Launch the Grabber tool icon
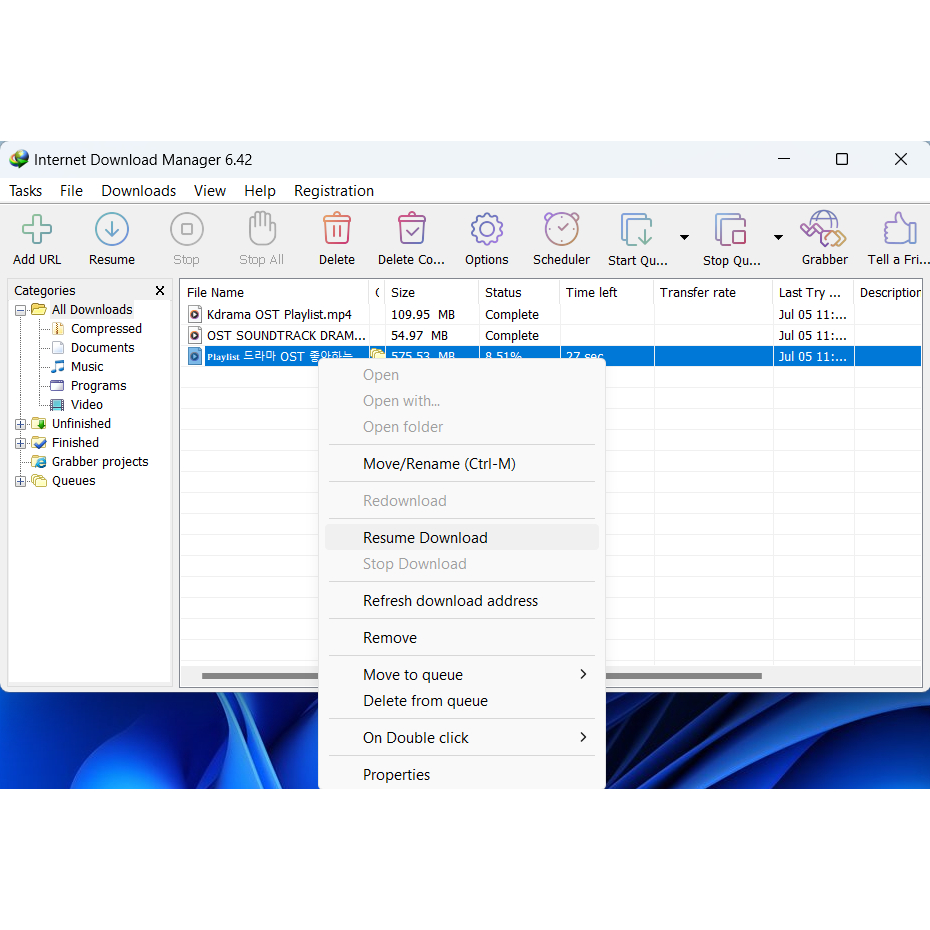This screenshot has width=930, height=930. [x=823, y=229]
